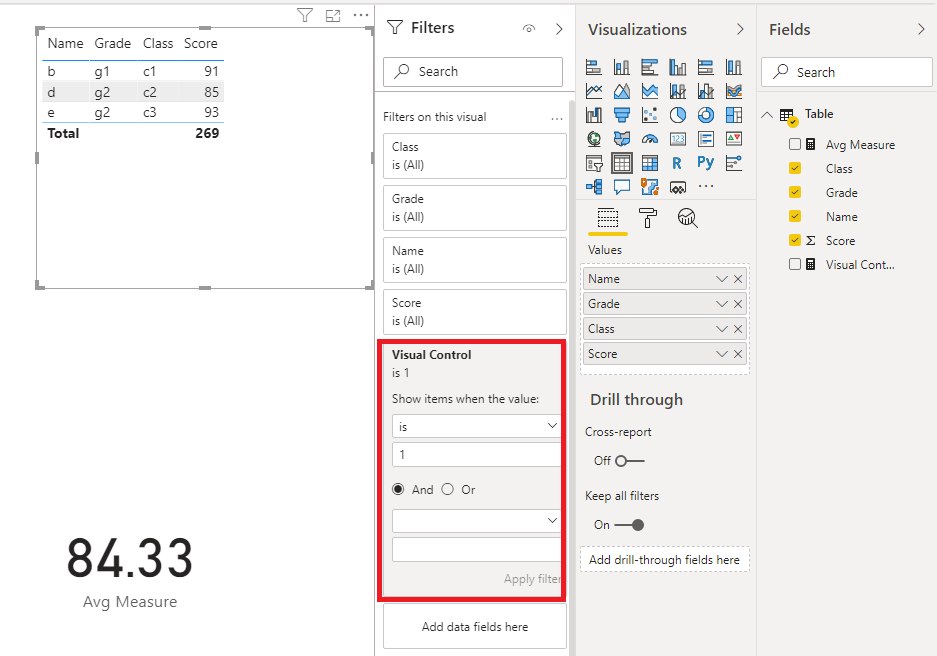
Task: Select the Stacked bar chart visualization
Action: [593, 68]
